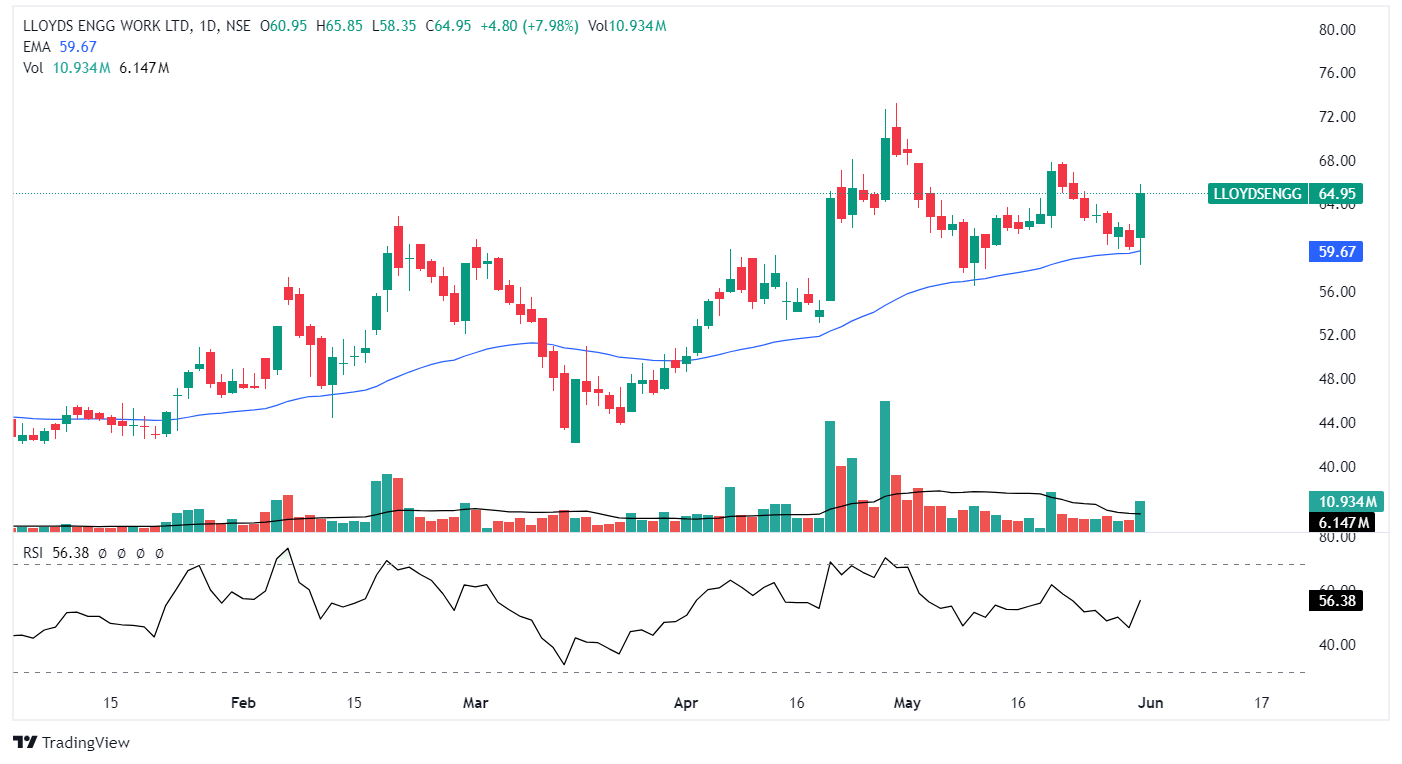This screenshot has width=1402, height=764.
Task: Click the 44.00 level on the price scale
Action: point(1335,423)
